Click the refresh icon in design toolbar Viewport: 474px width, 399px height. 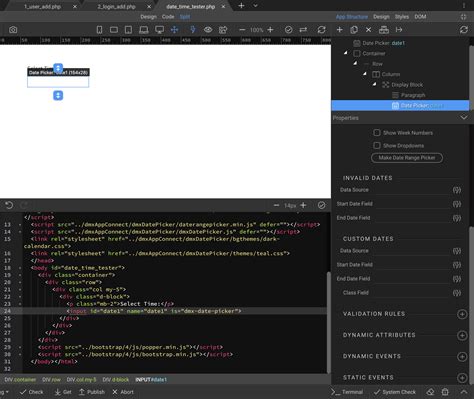[x=321, y=30]
